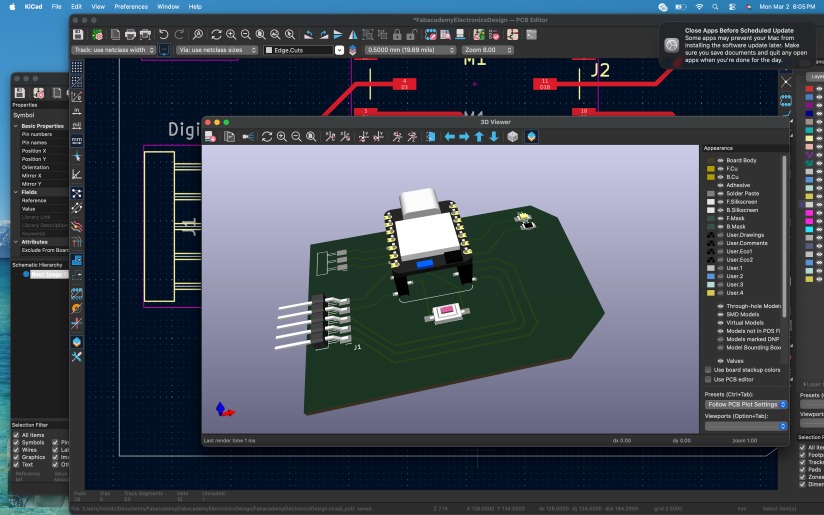
Task: Move board left with blue left arrow
Action: [x=449, y=136]
